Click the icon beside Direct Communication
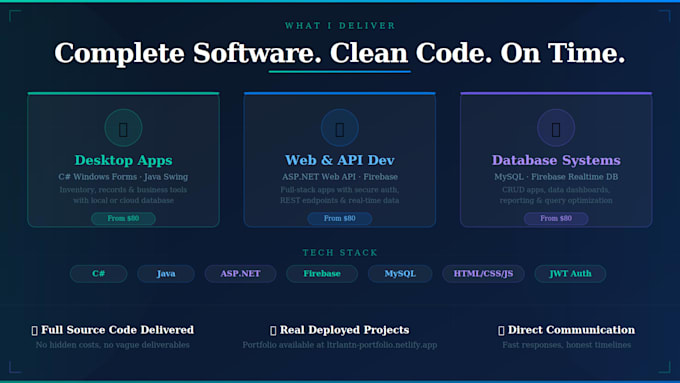This screenshot has width=680, height=383. (x=501, y=331)
